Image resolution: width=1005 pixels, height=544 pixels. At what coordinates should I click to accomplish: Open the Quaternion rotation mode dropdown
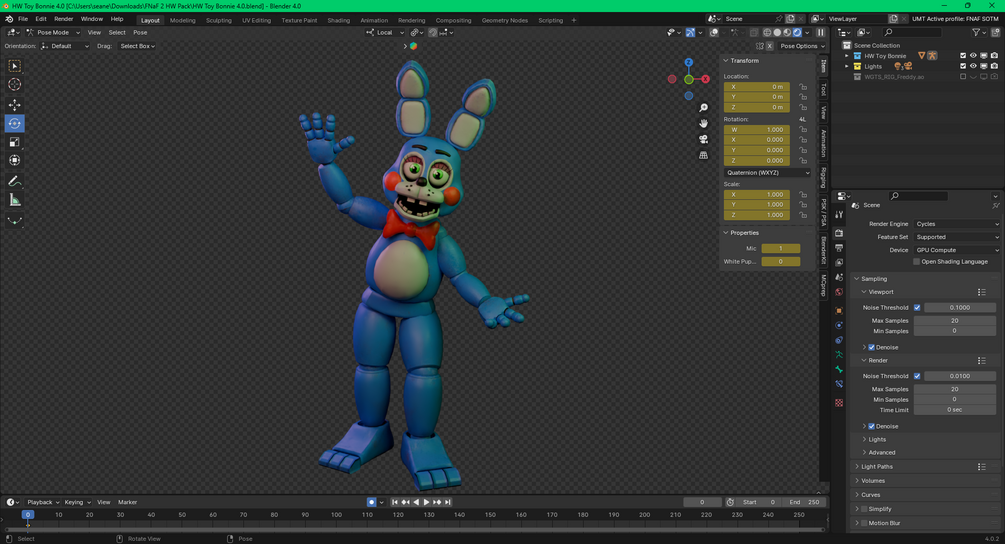point(767,172)
